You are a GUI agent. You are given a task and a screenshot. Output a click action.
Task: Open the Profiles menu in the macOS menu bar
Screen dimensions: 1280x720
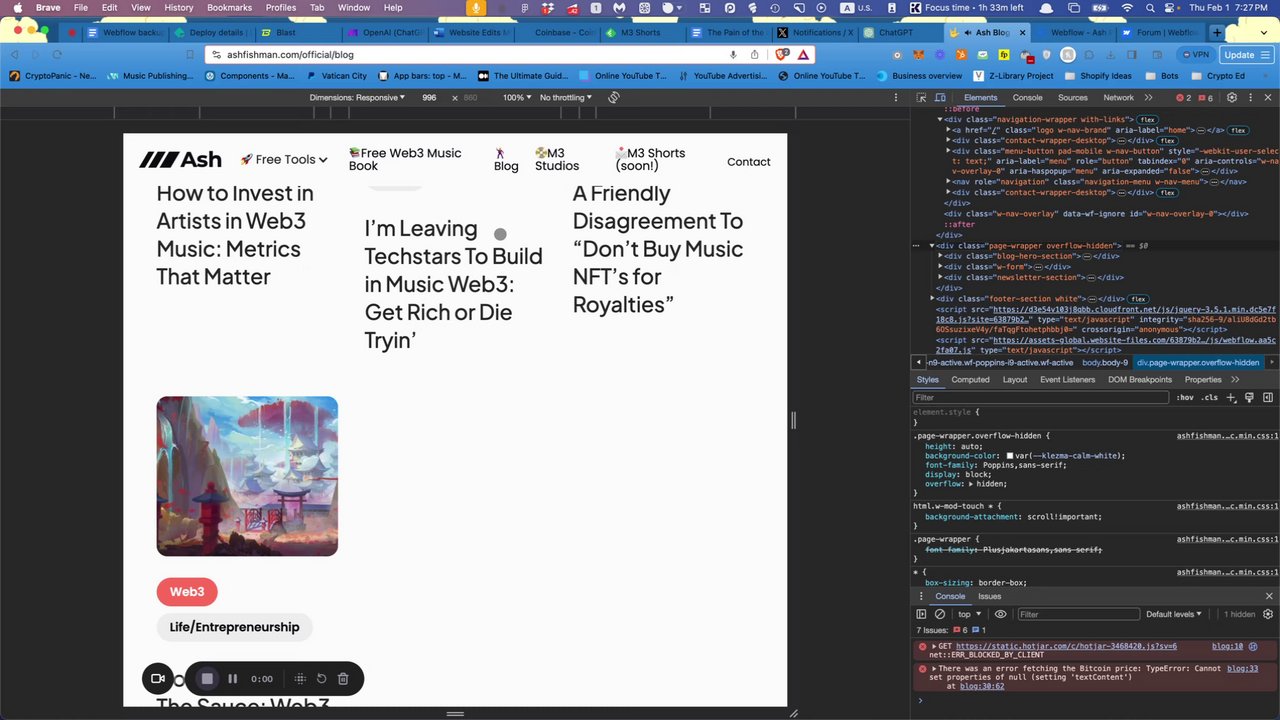[280, 7]
